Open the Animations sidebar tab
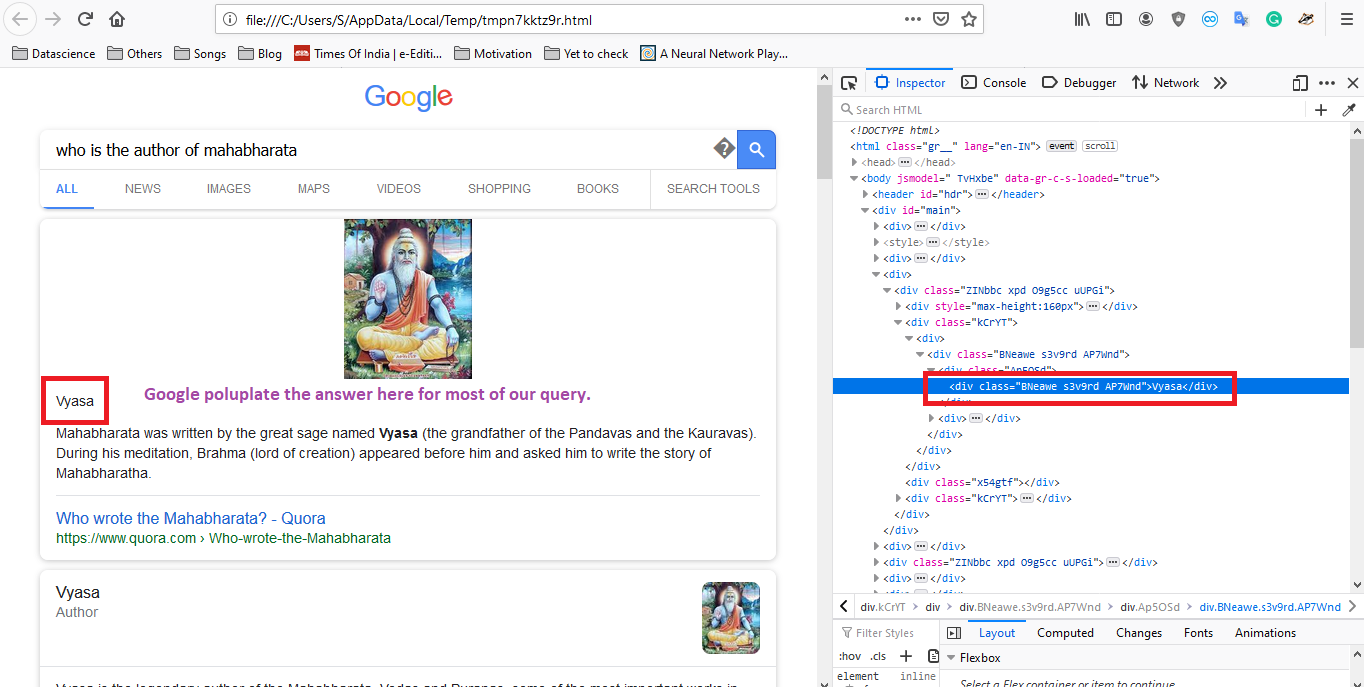This screenshot has height=687, width=1364. [1265, 633]
